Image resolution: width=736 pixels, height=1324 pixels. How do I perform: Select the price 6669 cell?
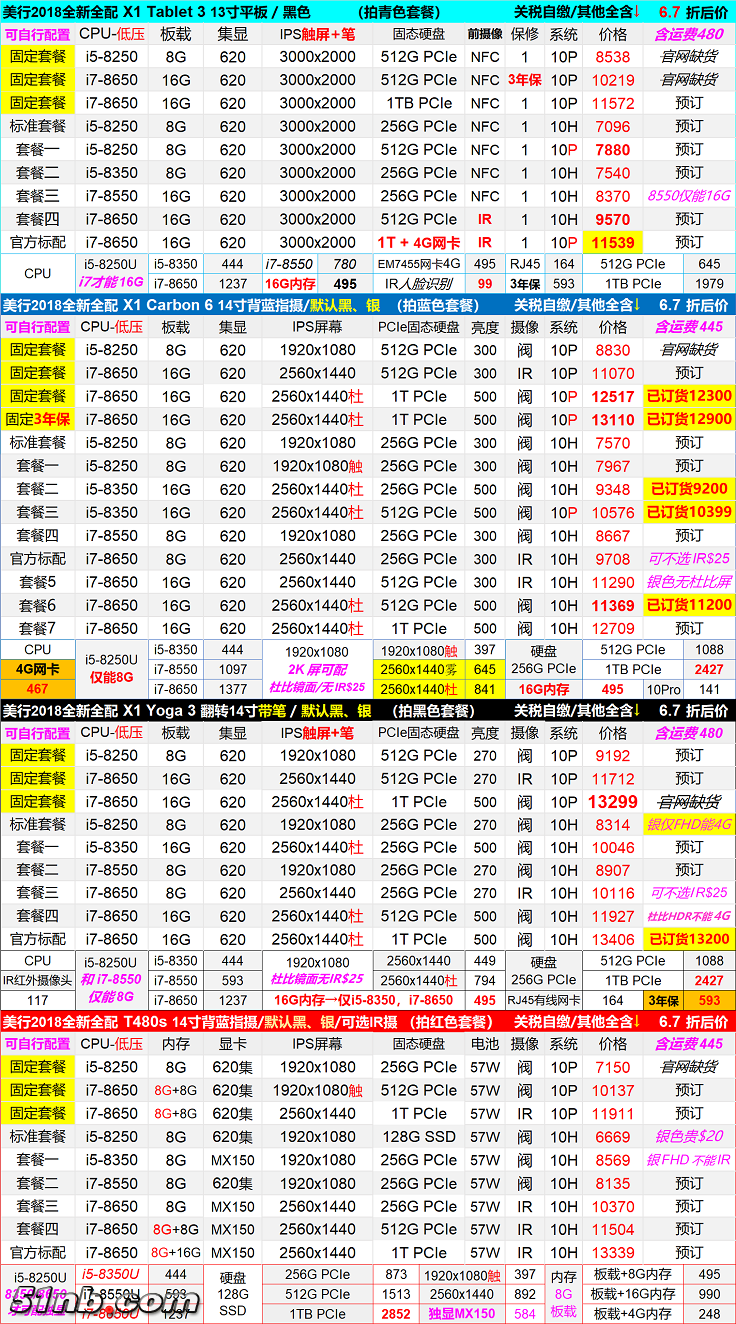tap(613, 1136)
